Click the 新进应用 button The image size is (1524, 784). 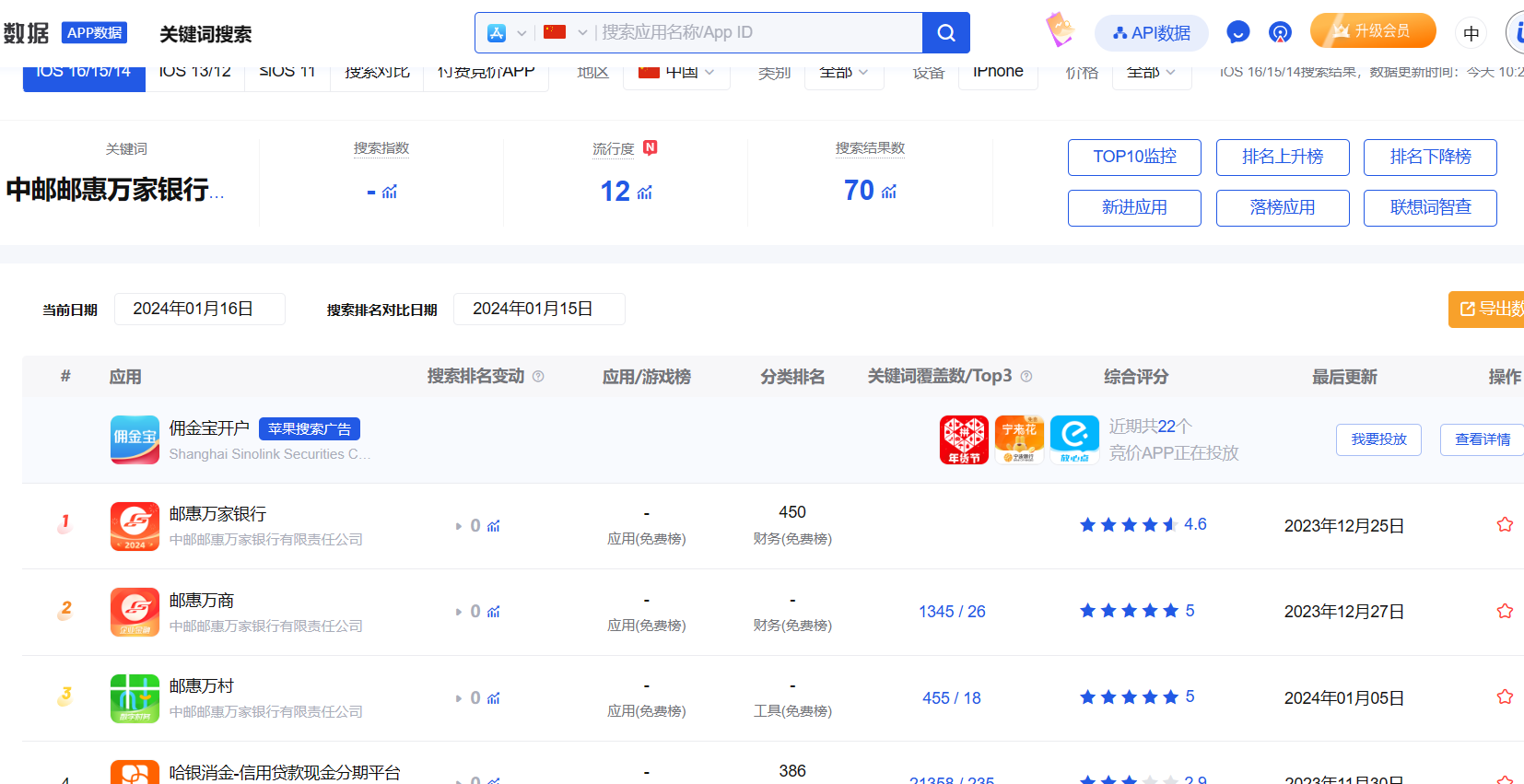[x=1134, y=207]
